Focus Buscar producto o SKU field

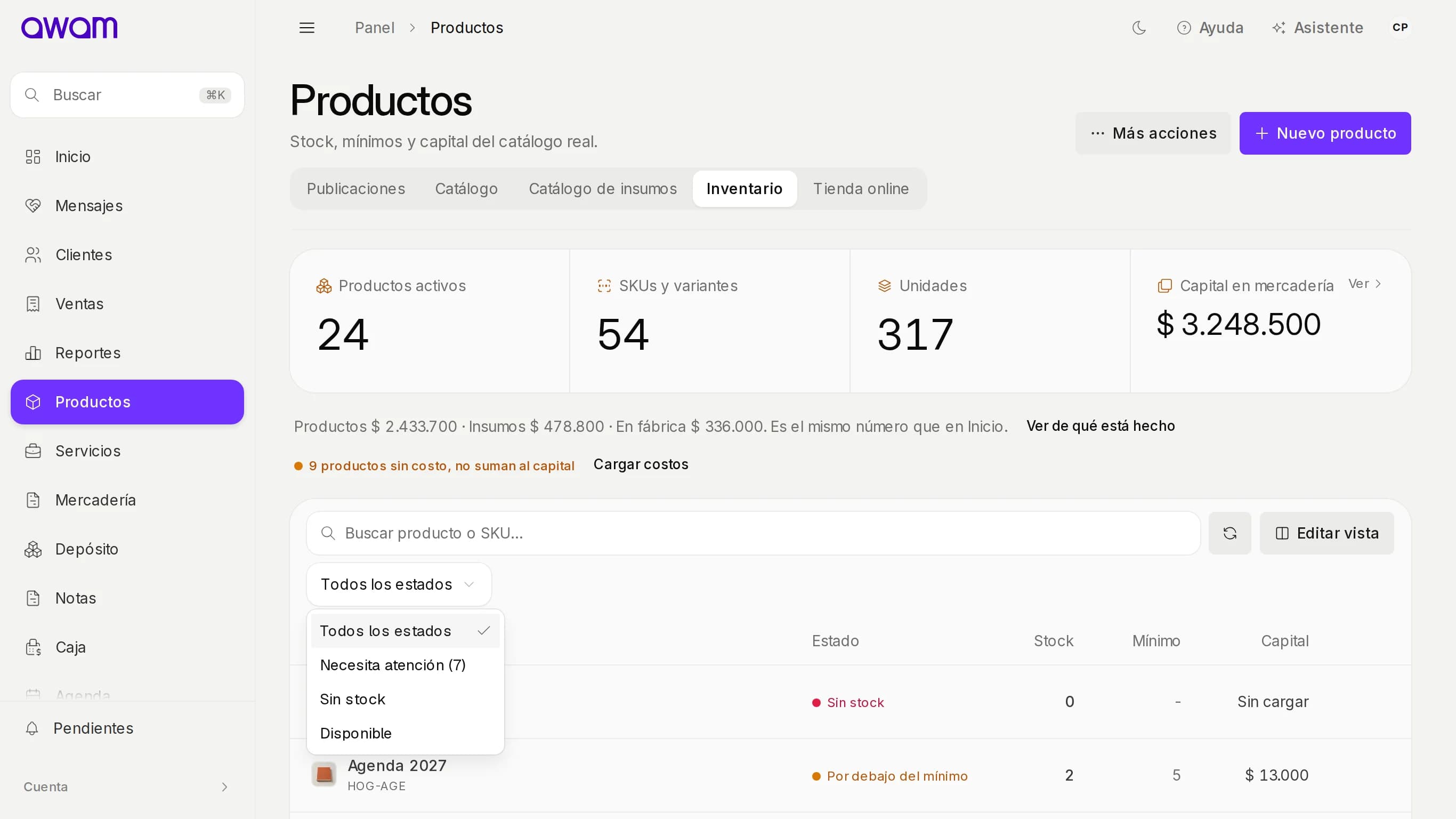753,533
